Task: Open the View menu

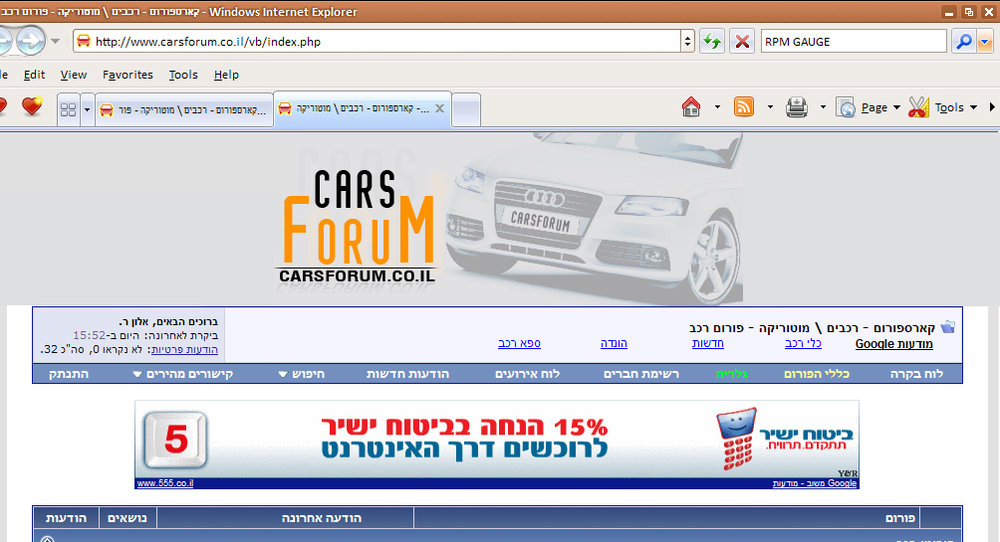Action: (73, 75)
